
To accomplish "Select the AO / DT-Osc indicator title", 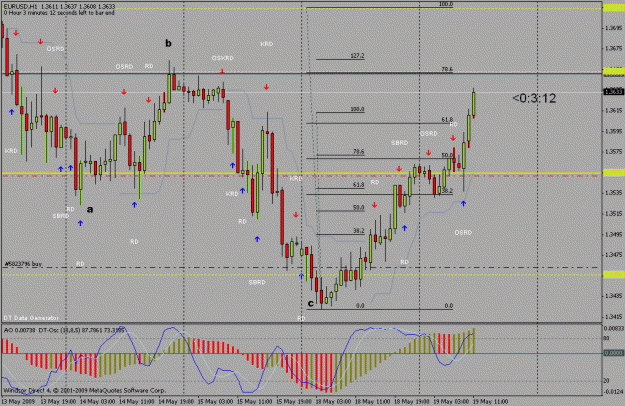I will [x=64, y=330].
